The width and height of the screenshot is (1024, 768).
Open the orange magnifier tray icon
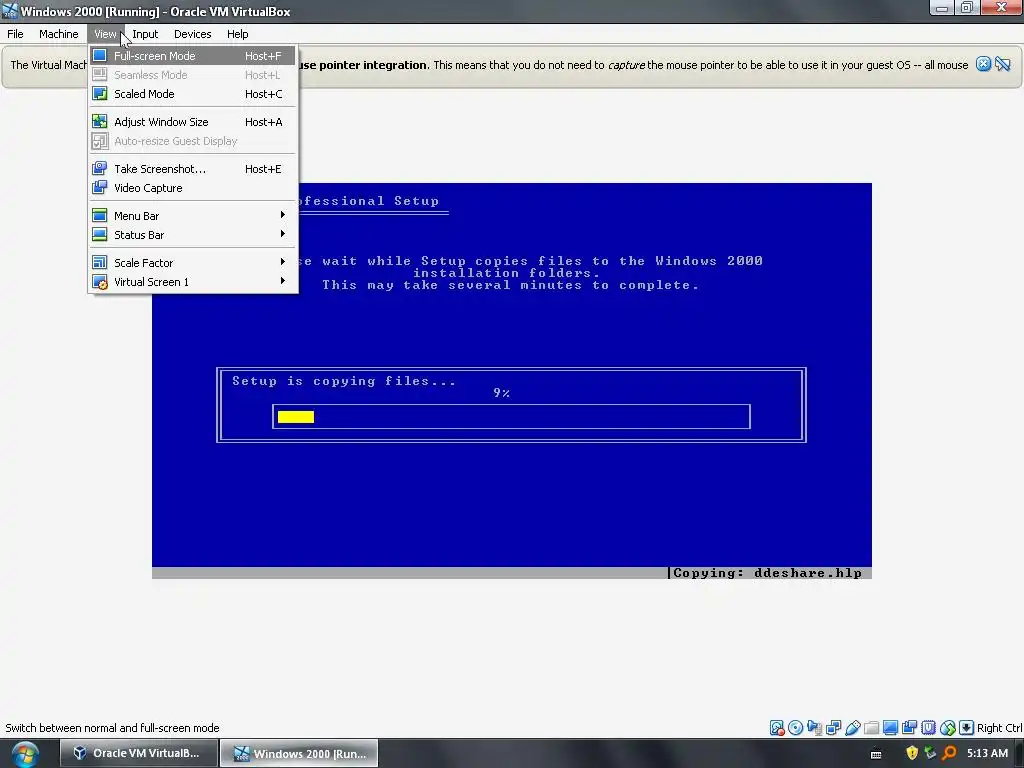[950, 753]
